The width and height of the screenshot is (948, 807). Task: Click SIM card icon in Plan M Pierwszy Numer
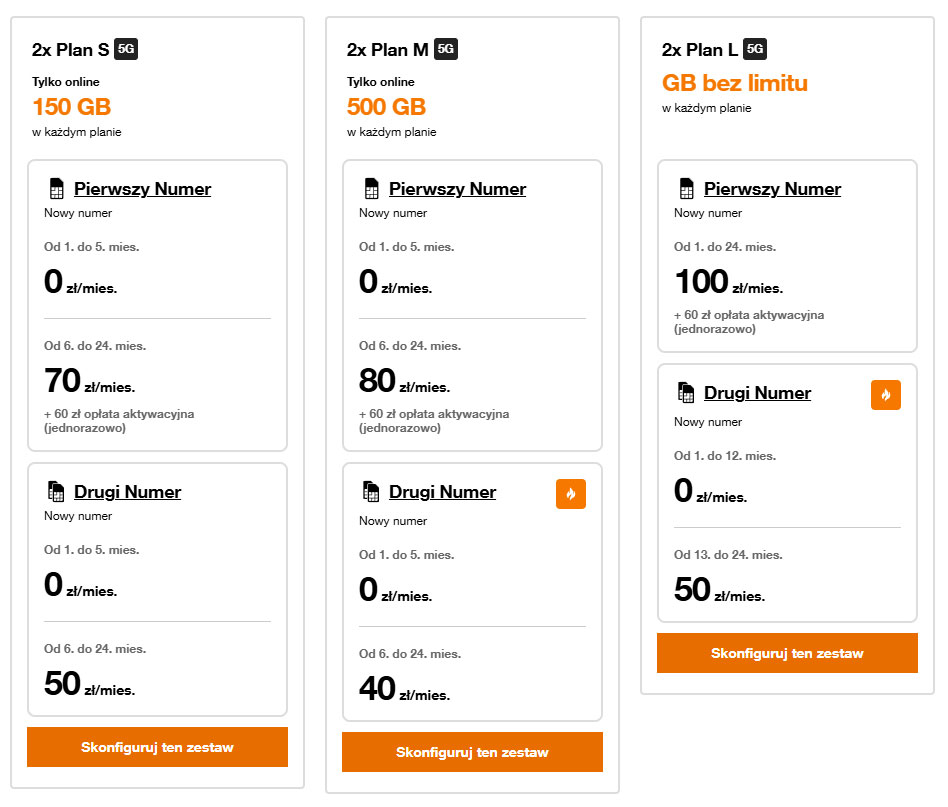(371, 189)
